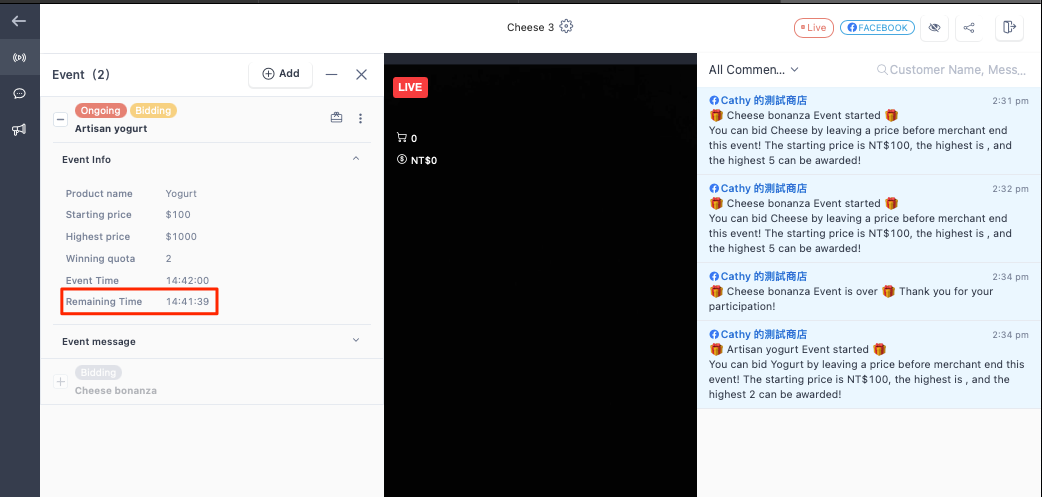Click the Add event button
Screen dimensions: 1042x497
coord(280,74)
